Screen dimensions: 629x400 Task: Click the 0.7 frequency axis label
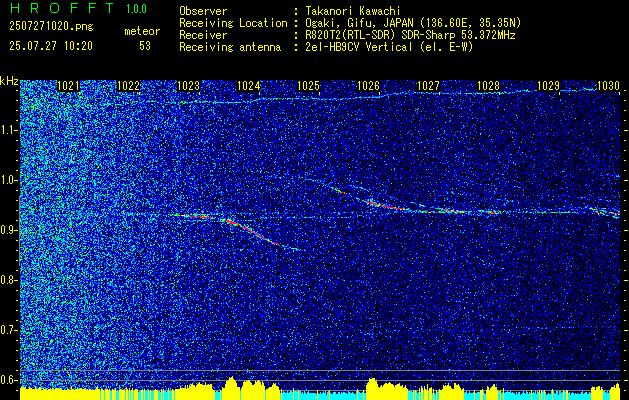[8, 330]
